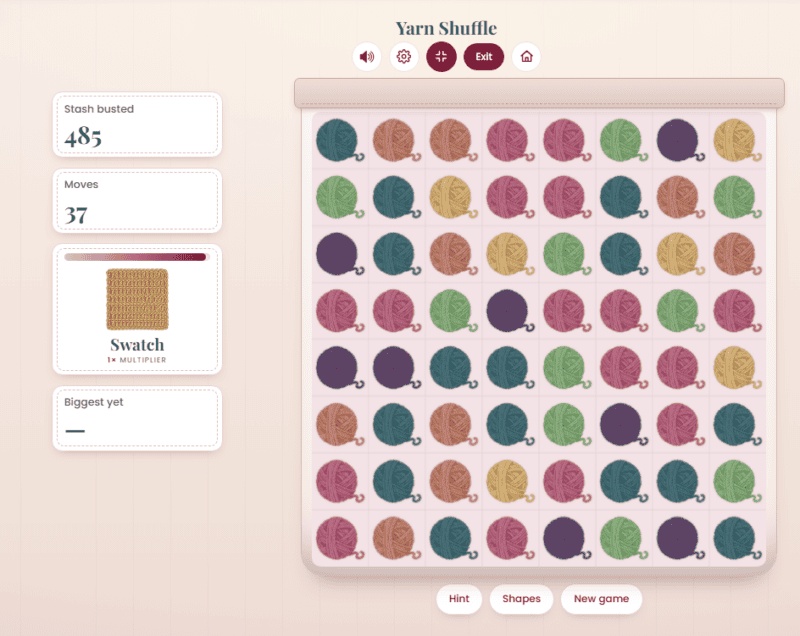Screen dimensions: 800x636
Task: Pick the green yarn ball in top row
Action: click(621, 140)
